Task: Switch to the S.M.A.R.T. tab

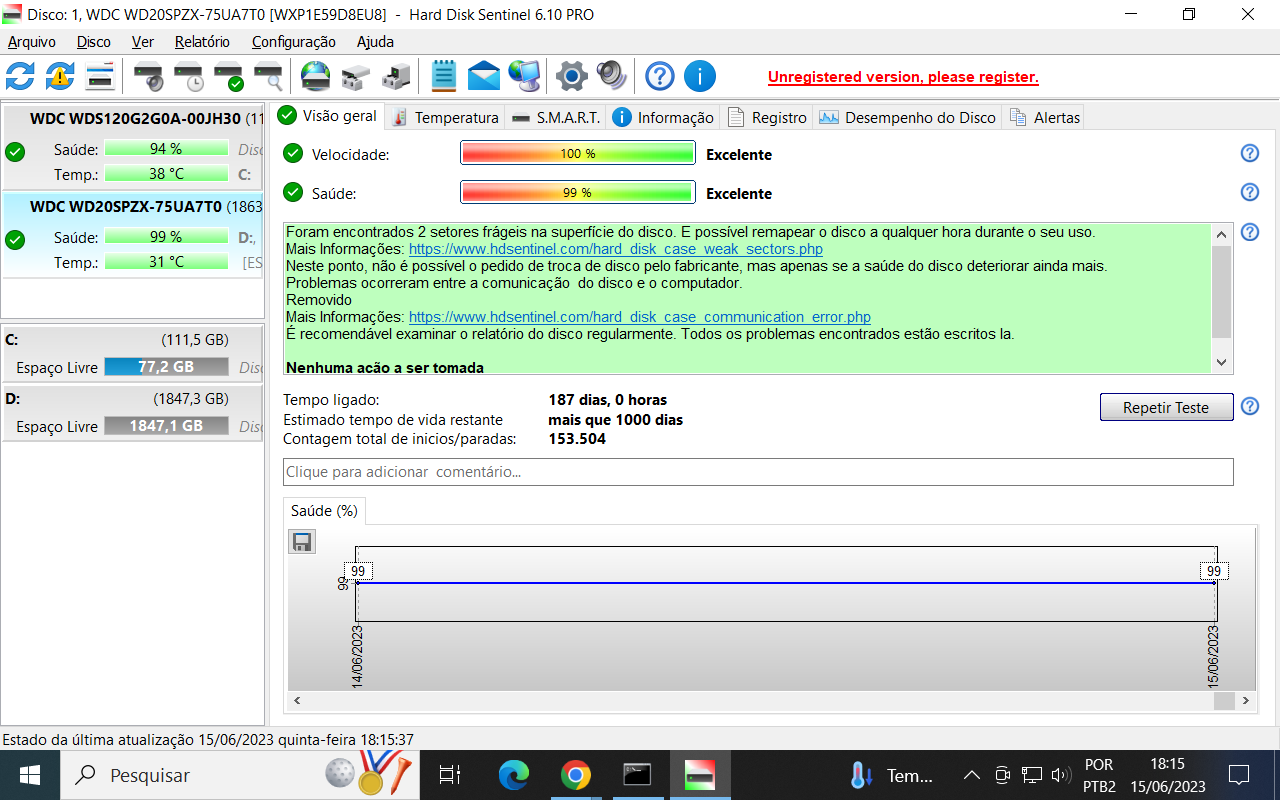Action: click(555, 117)
